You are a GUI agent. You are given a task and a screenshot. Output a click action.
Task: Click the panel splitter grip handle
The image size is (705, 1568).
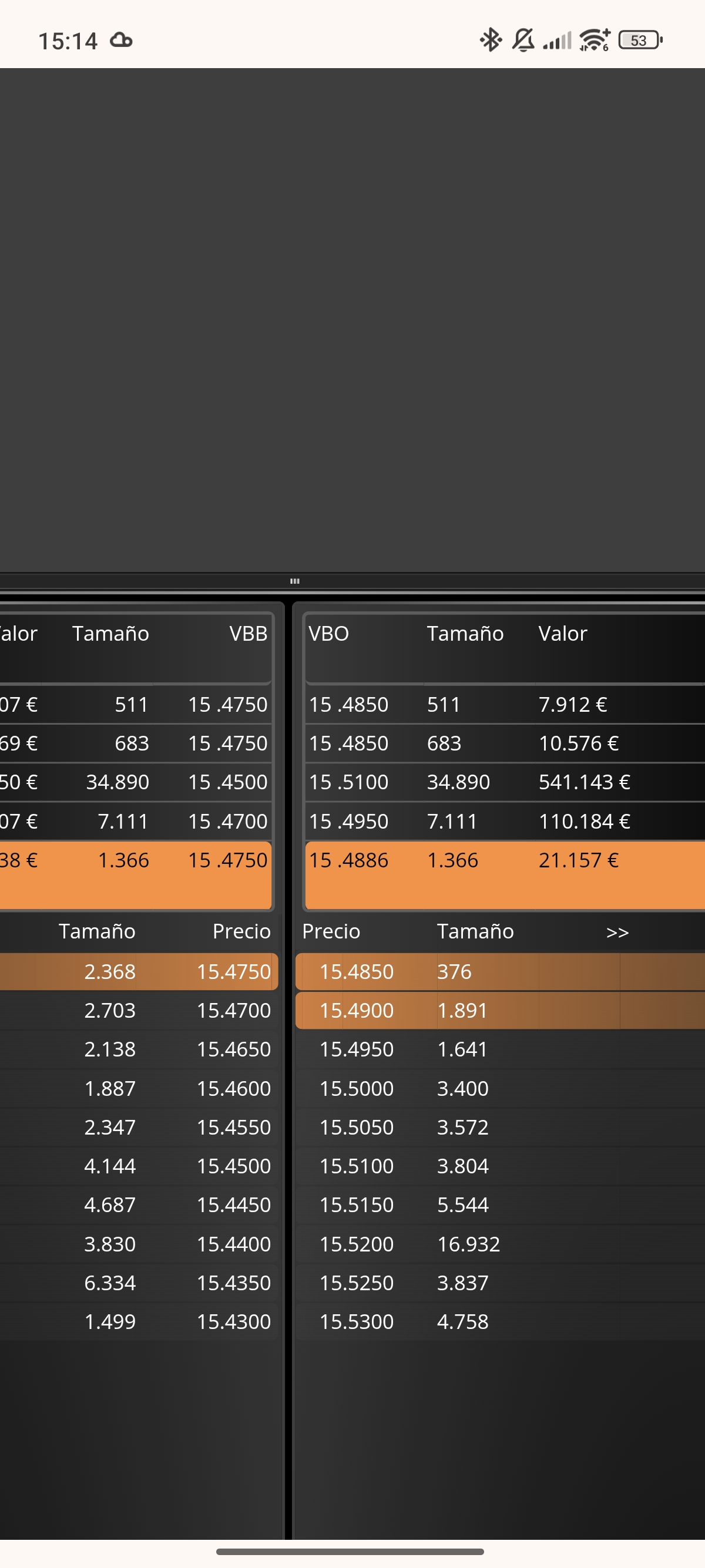point(295,581)
